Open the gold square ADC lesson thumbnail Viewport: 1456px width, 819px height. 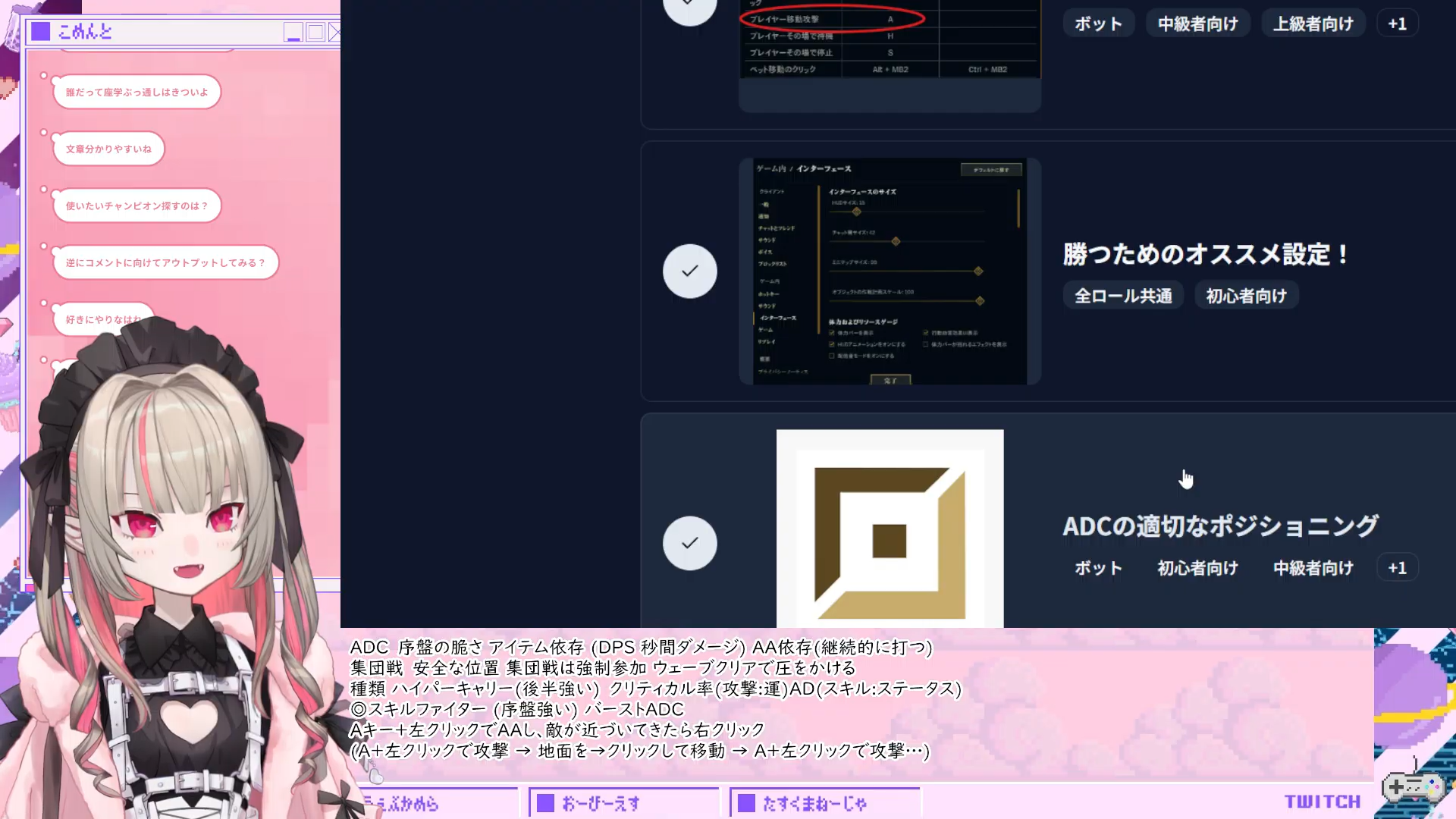[x=890, y=529]
